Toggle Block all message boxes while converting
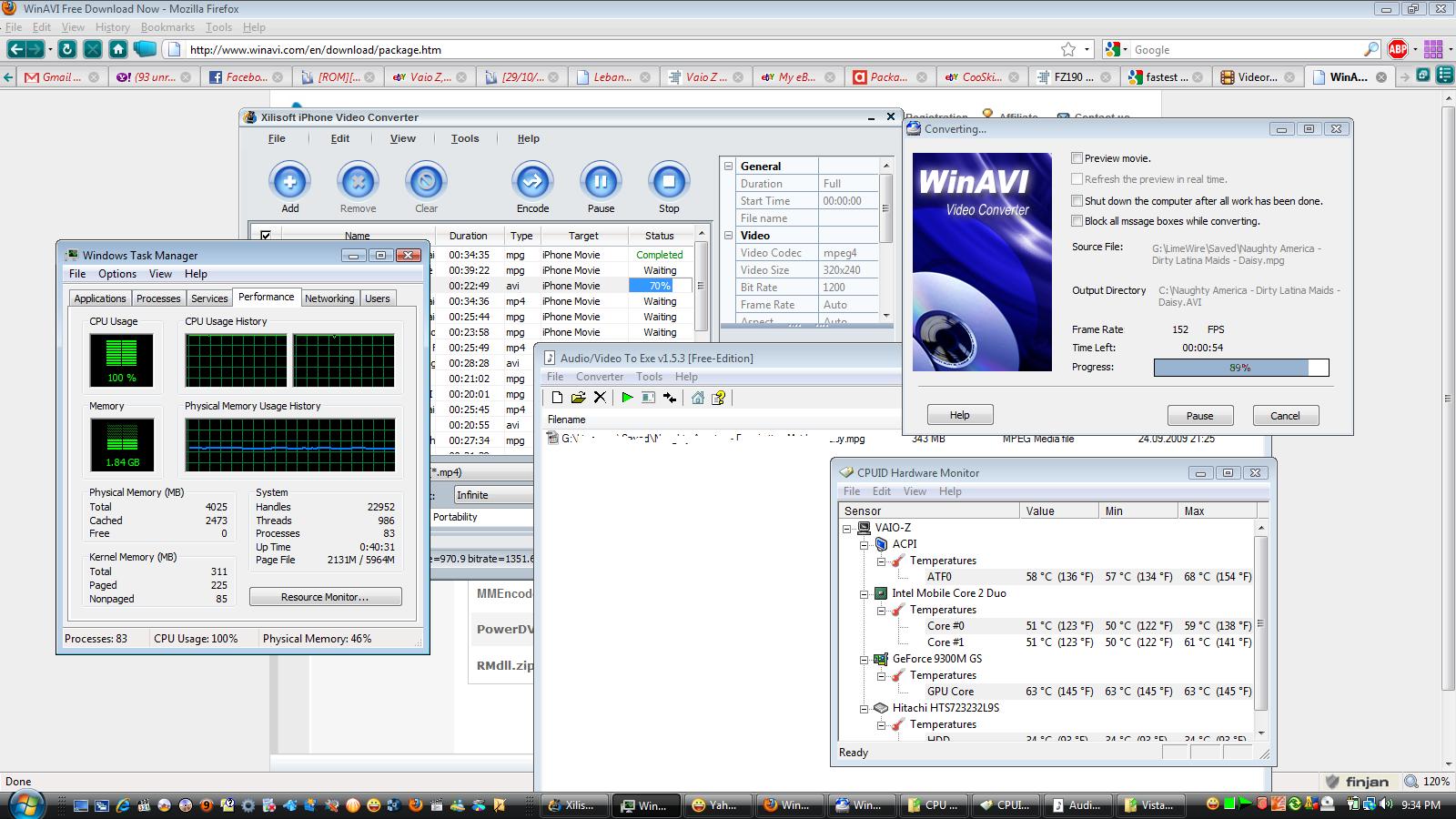1456x819 pixels. click(x=1077, y=221)
